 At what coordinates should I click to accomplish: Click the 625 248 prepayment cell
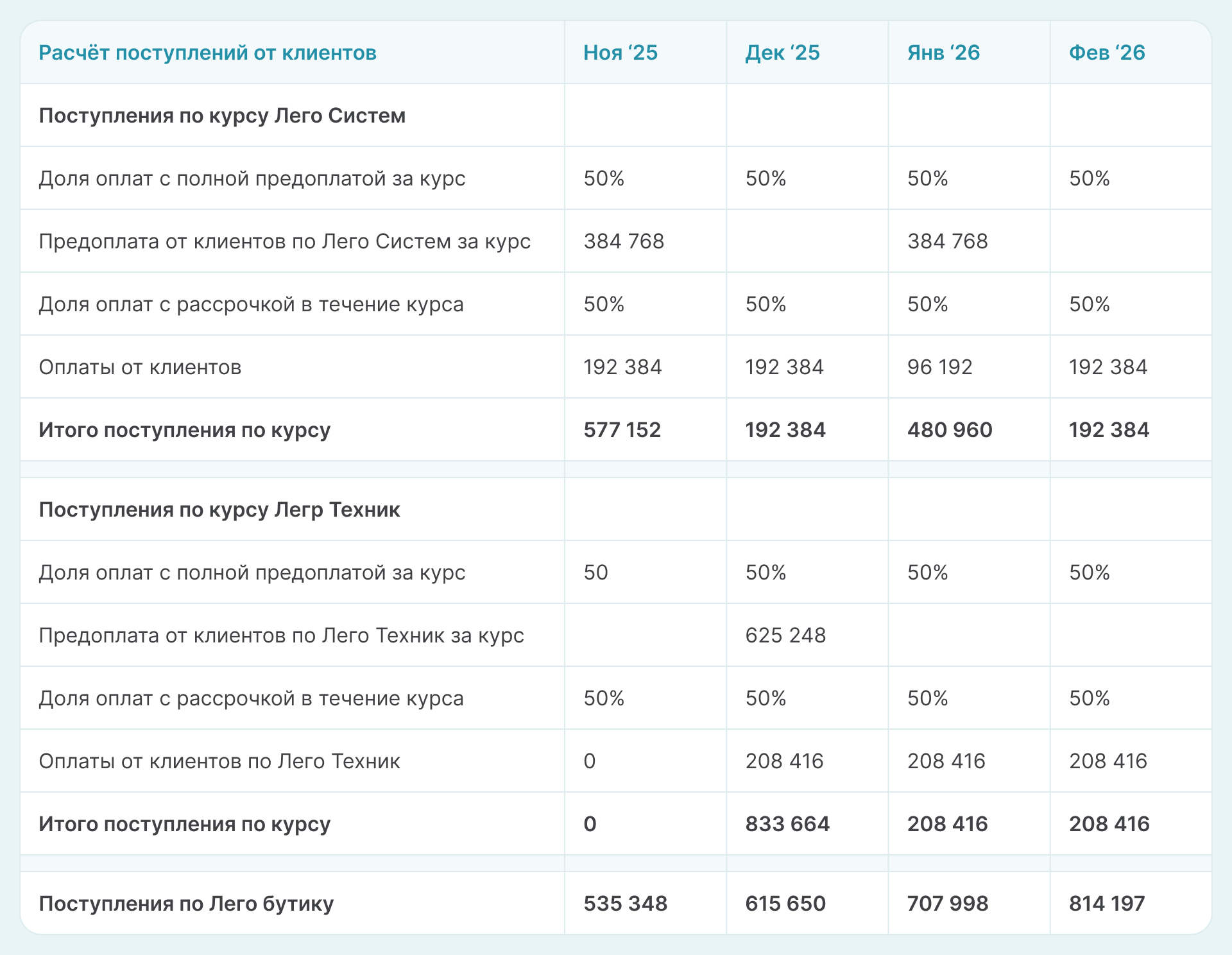tap(785, 635)
